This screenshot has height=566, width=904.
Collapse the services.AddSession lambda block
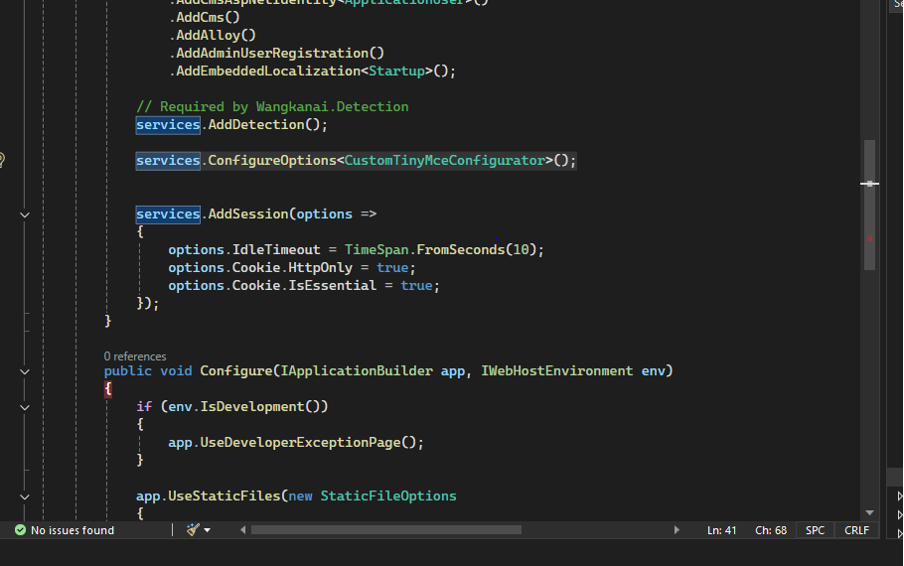[x=25, y=214]
